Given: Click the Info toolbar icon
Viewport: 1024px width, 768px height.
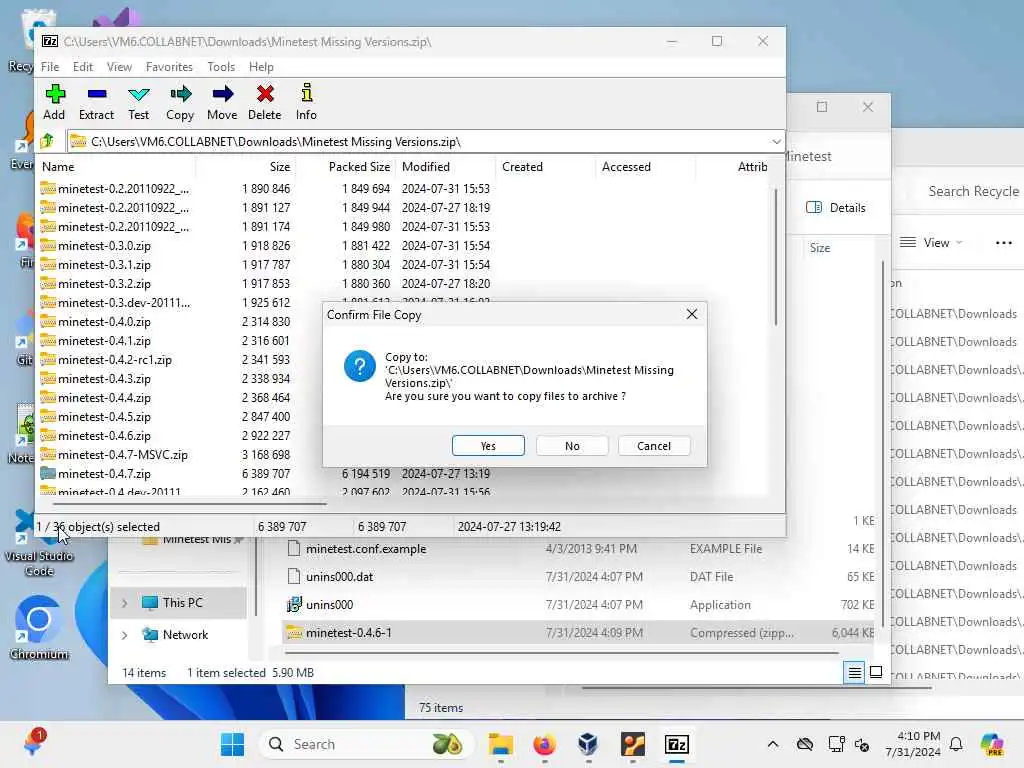Looking at the screenshot, I should coord(306,102).
